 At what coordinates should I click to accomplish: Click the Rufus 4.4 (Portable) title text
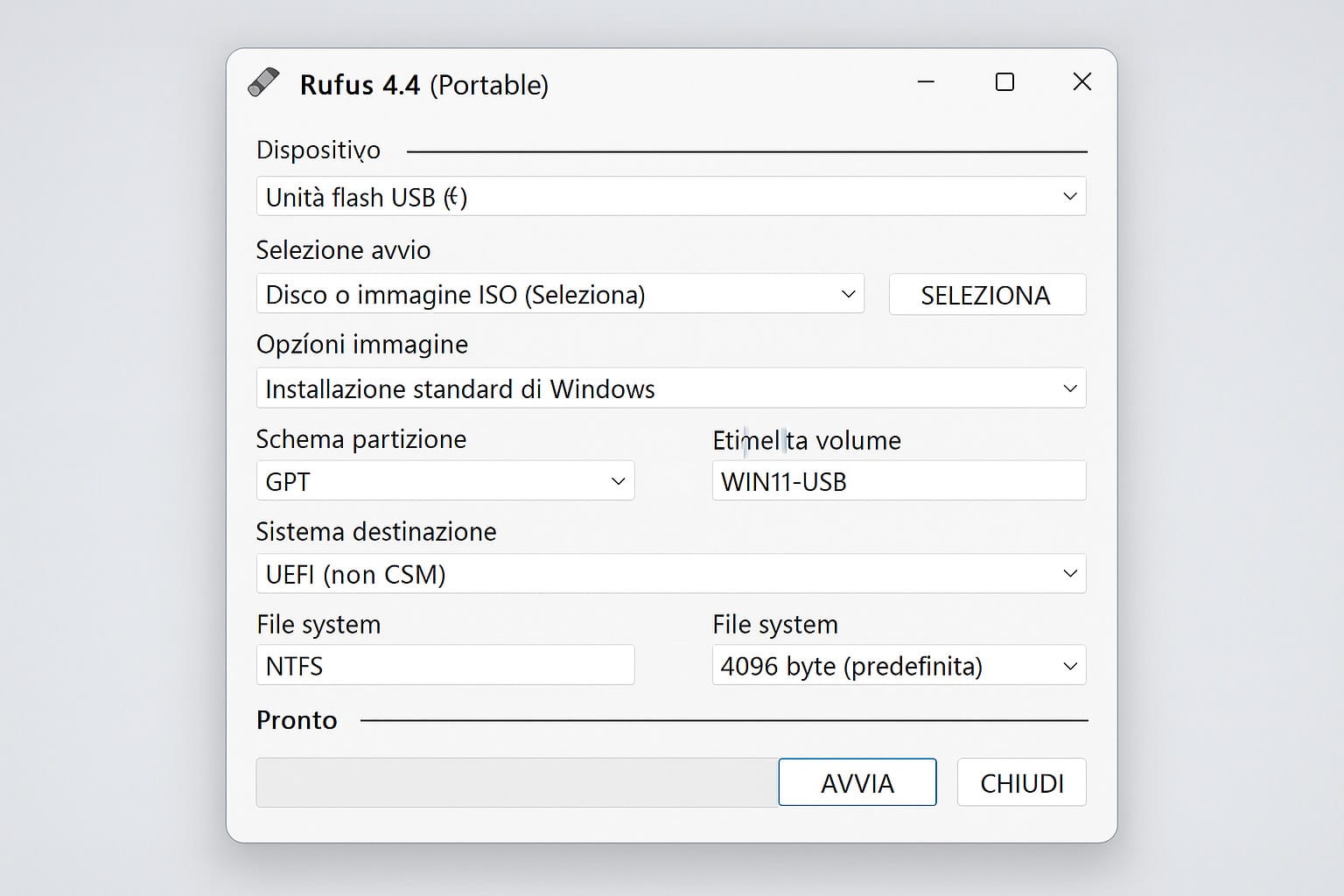[x=423, y=85]
